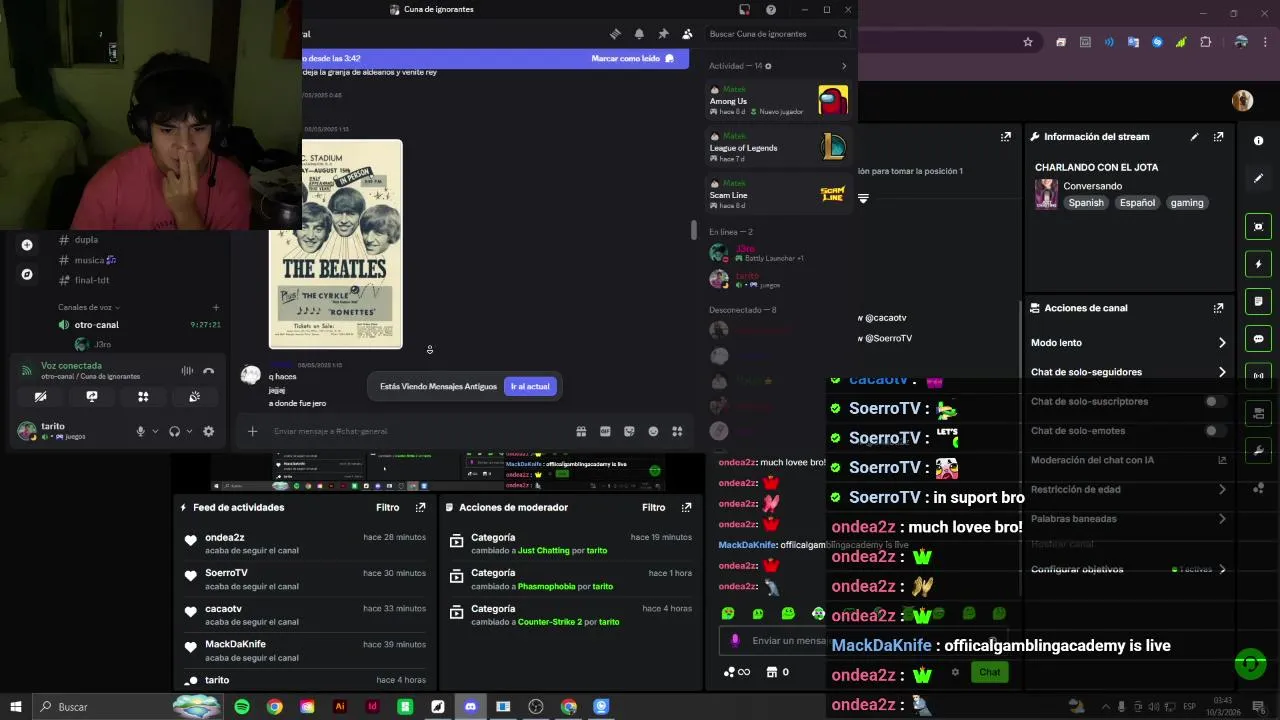Open Discord inbox icon in title bar
1280x720 pixels.
tap(744, 10)
